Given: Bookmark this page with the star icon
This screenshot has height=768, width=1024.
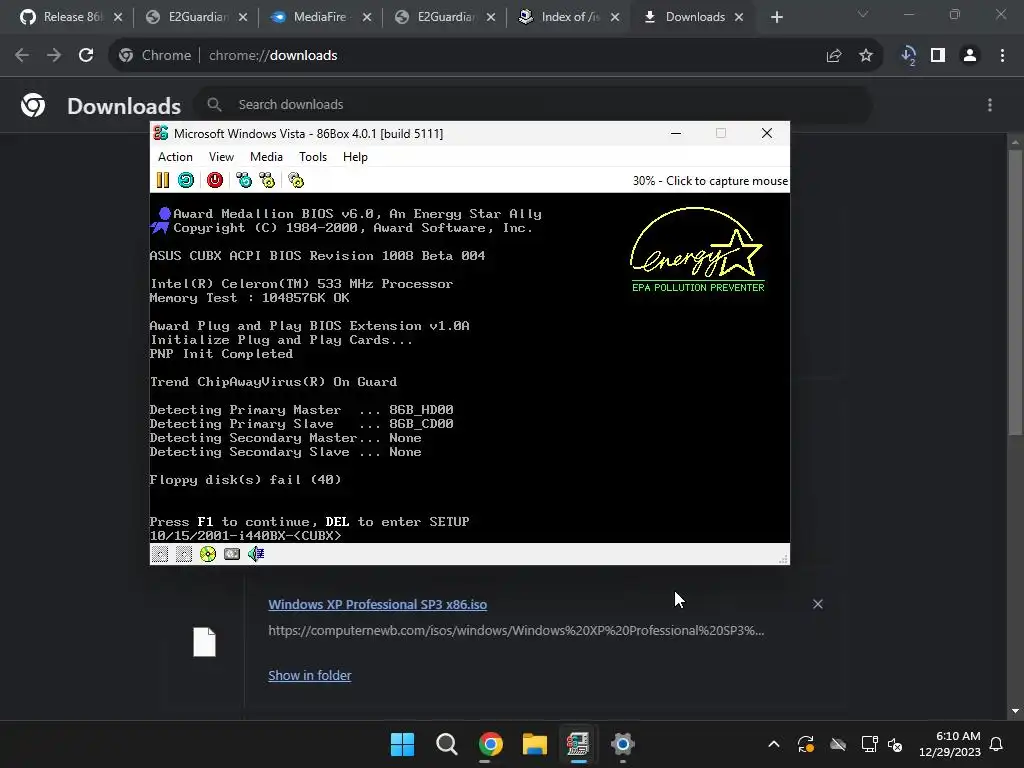Looking at the screenshot, I should pyautogui.click(x=866, y=56).
